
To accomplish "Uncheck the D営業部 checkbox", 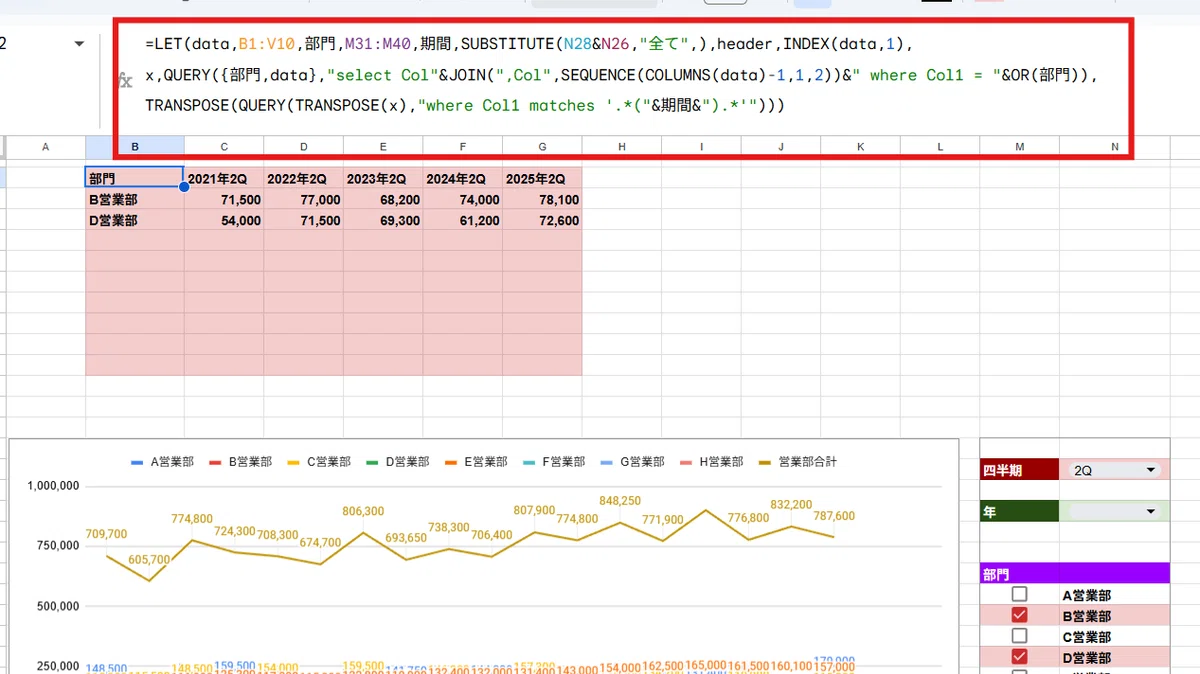I will [1019, 657].
